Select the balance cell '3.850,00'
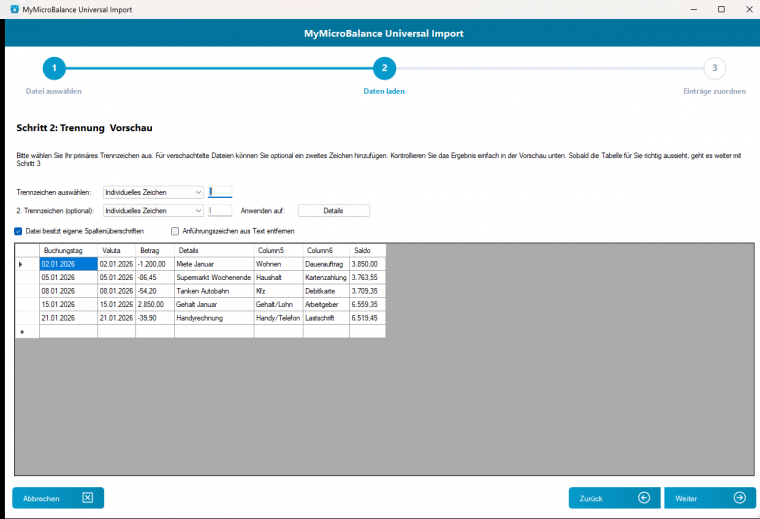 click(367, 264)
